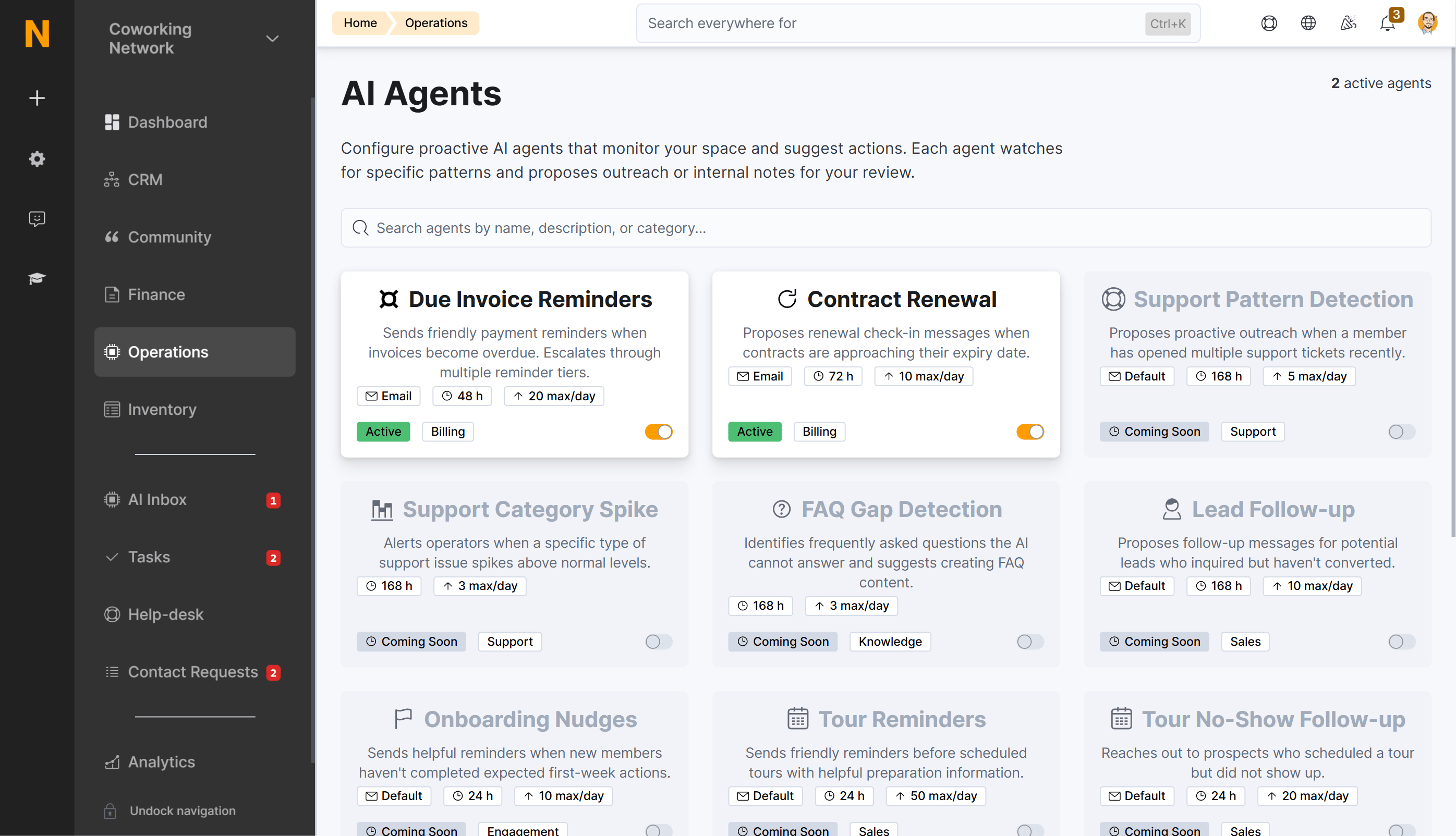1456x836 pixels.
Task: Click Email chip on Due Invoice Reminders
Action: tap(389, 396)
